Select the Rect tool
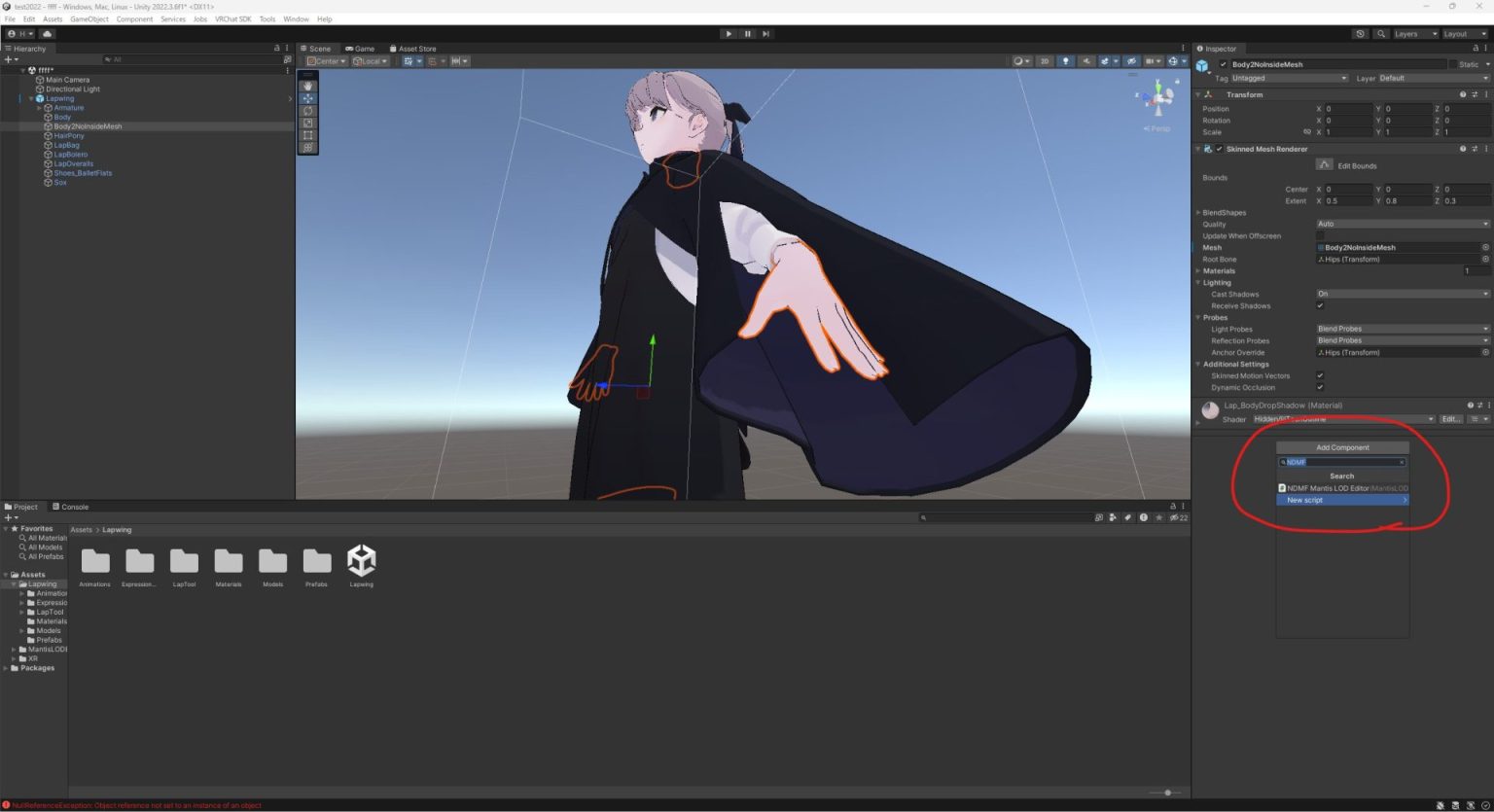Screen dimensions: 1494x812 click(307, 136)
